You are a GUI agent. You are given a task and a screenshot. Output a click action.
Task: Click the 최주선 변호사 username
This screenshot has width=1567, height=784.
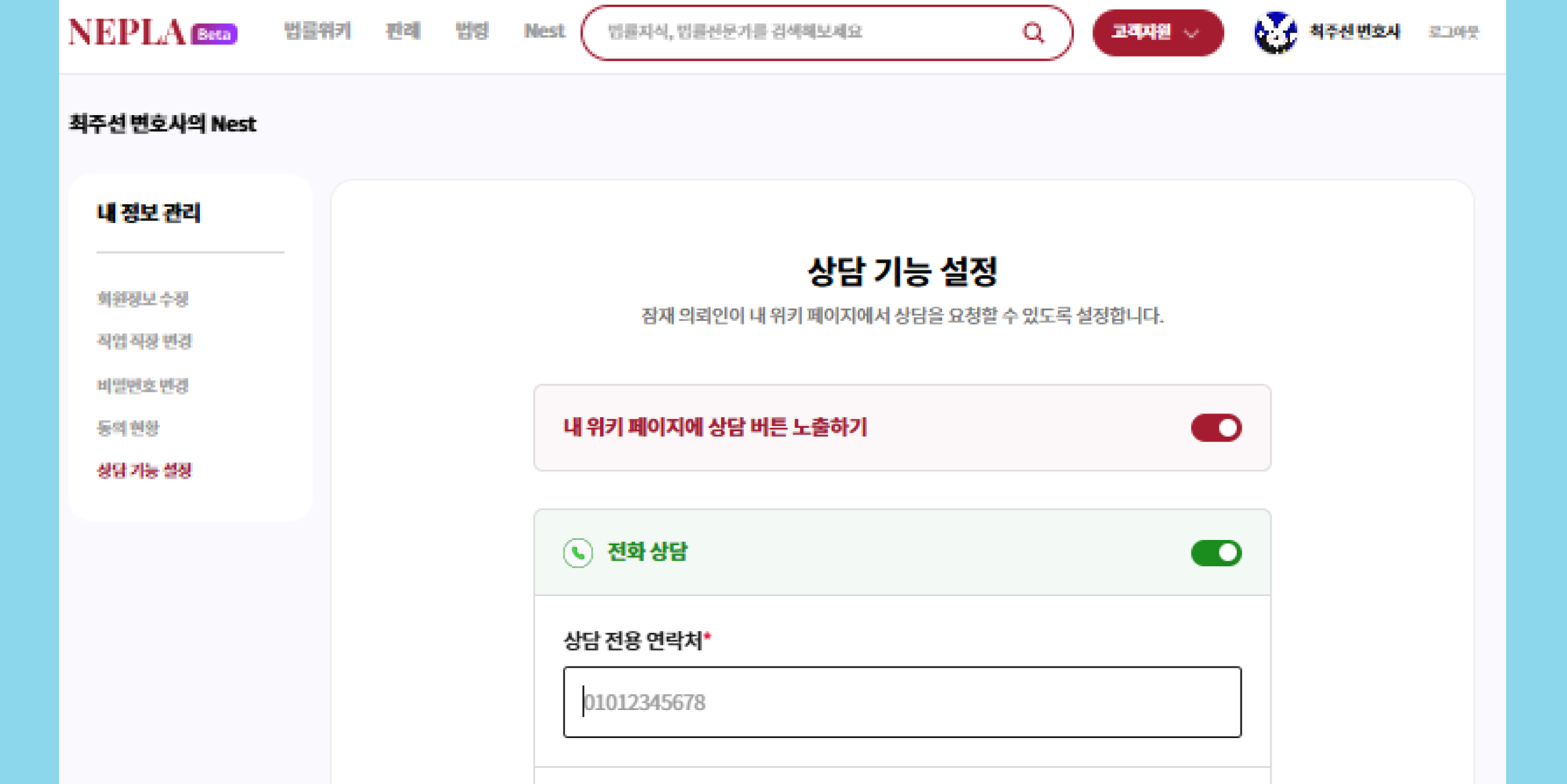[1354, 32]
